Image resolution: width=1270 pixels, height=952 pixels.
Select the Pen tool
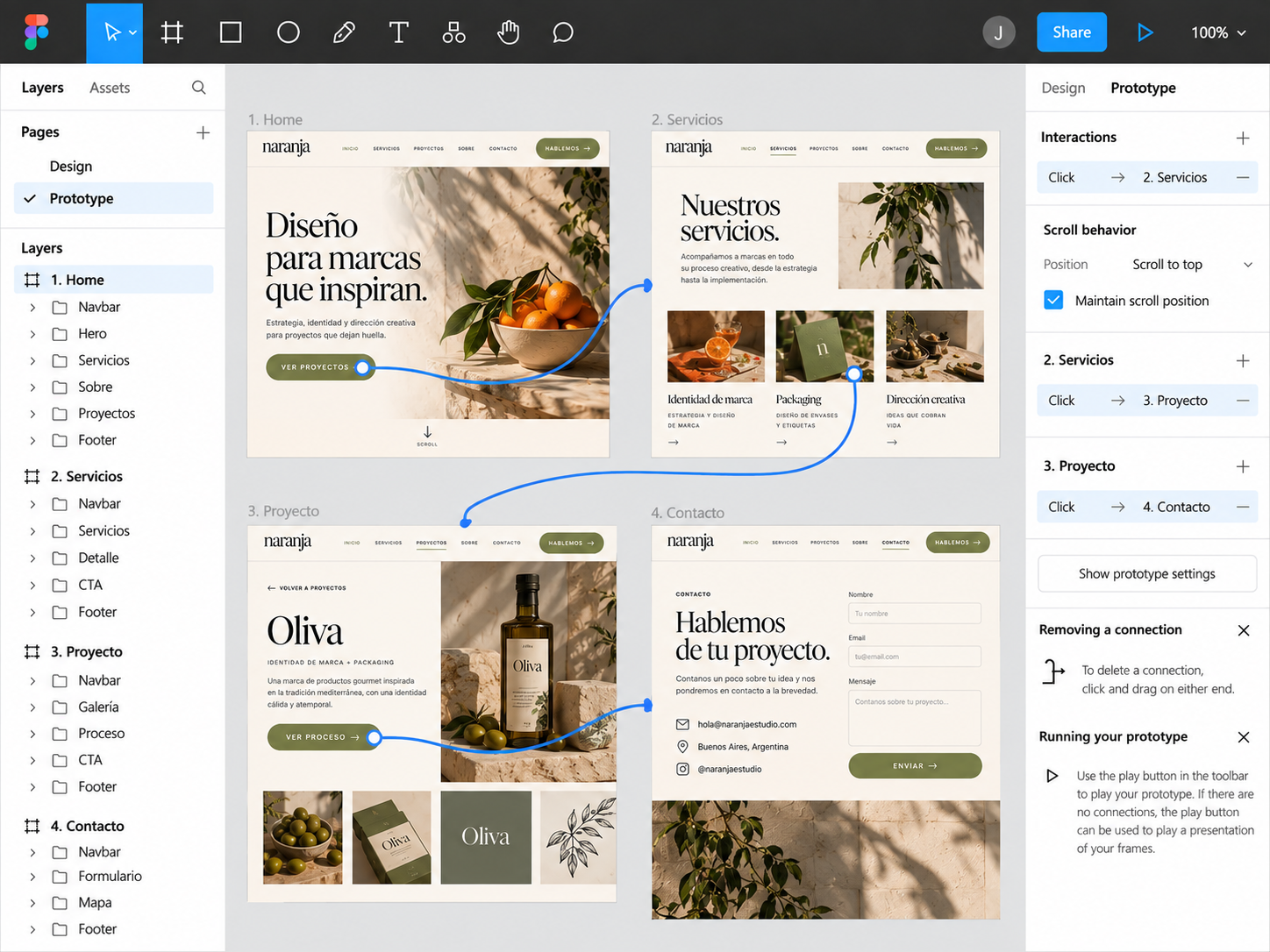pyautogui.click(x=344, y=32)
